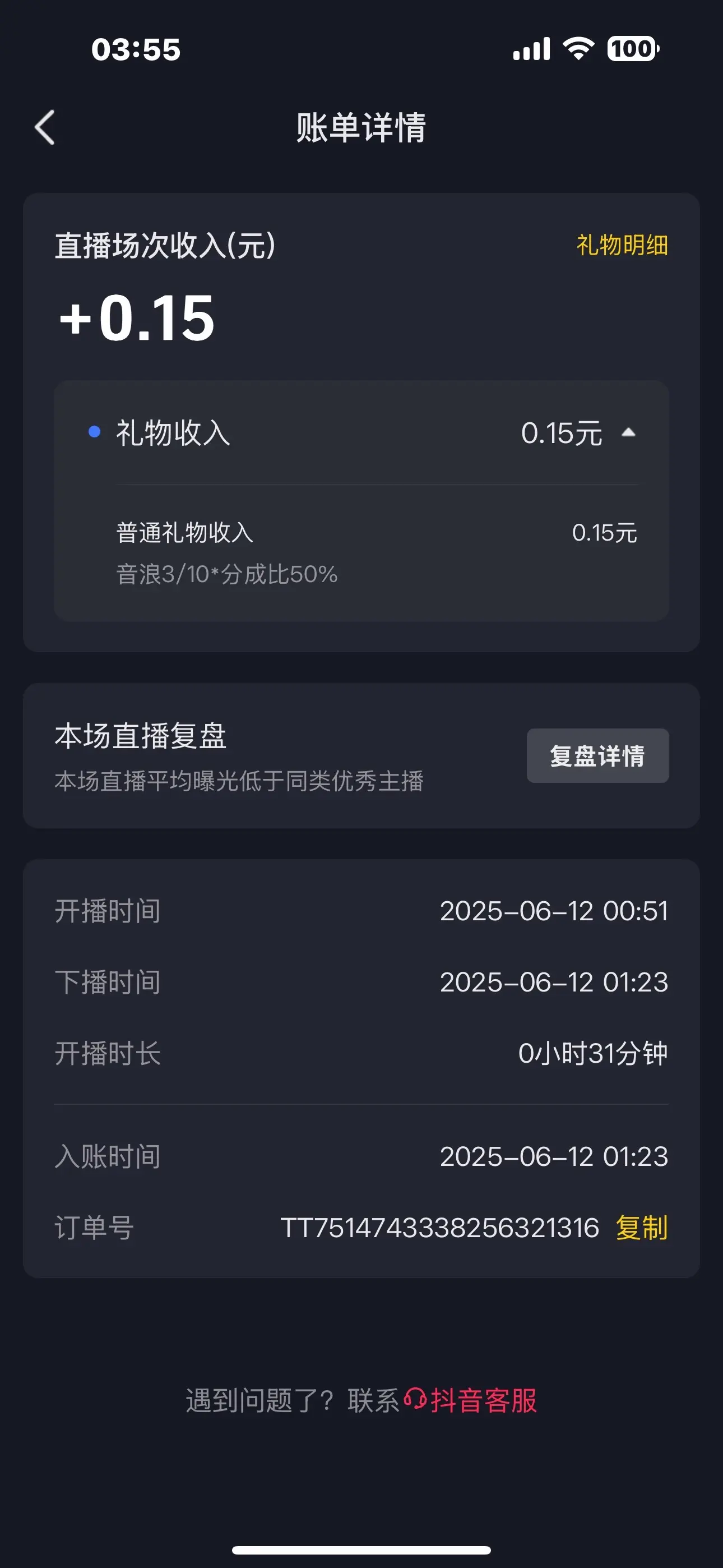The height and width of the screenshot is (1568, 723).
Task: Copy order number with 复制
Action: 641,1228
